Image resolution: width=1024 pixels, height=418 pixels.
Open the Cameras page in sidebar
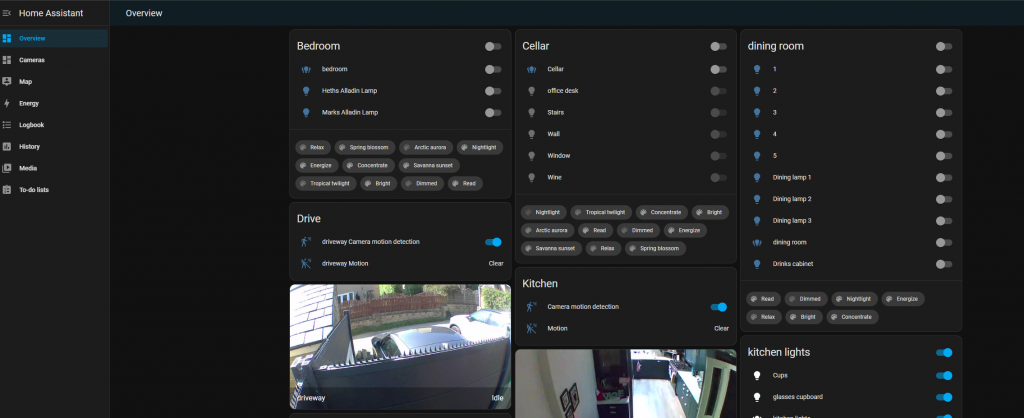(54, 60)
